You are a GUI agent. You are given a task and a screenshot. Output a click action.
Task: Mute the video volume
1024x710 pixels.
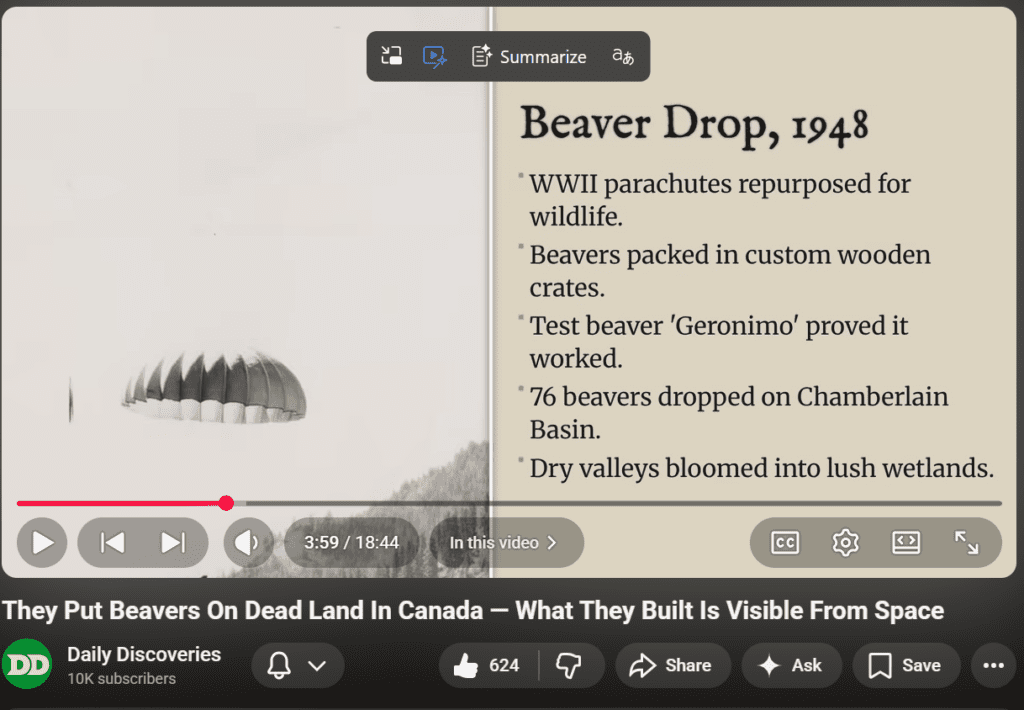click(x=247, y=543)
